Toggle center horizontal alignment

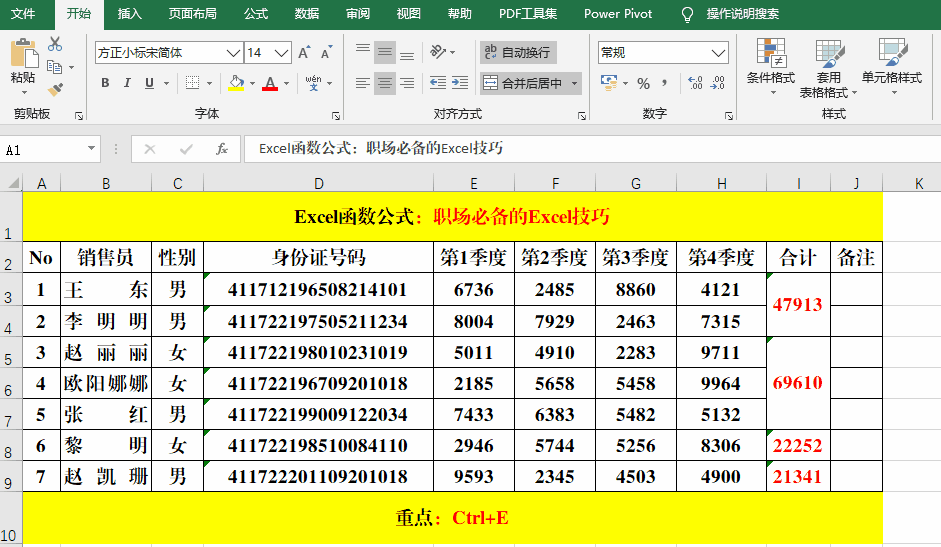385,83
